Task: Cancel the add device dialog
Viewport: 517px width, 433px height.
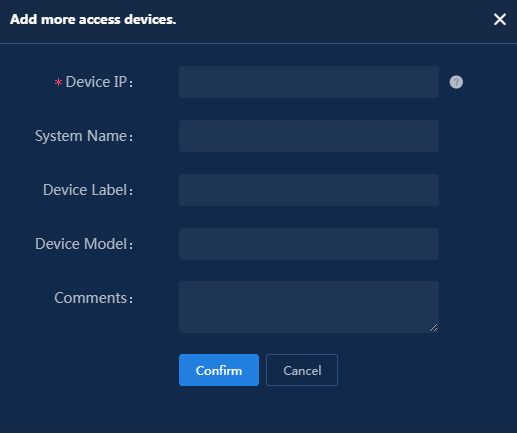Action: click(x=302, y=370)
